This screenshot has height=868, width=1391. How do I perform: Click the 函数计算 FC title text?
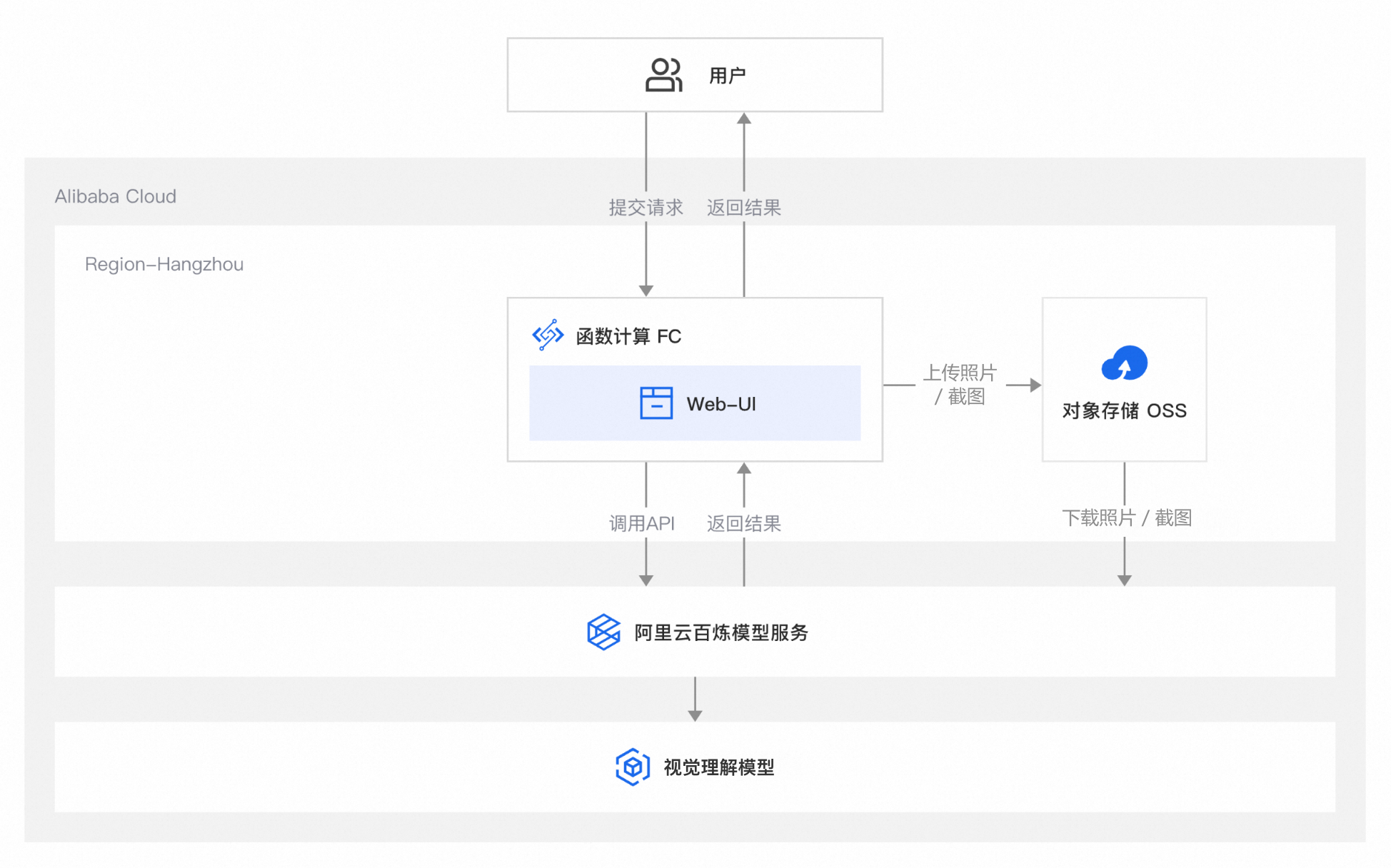(628, 336)
